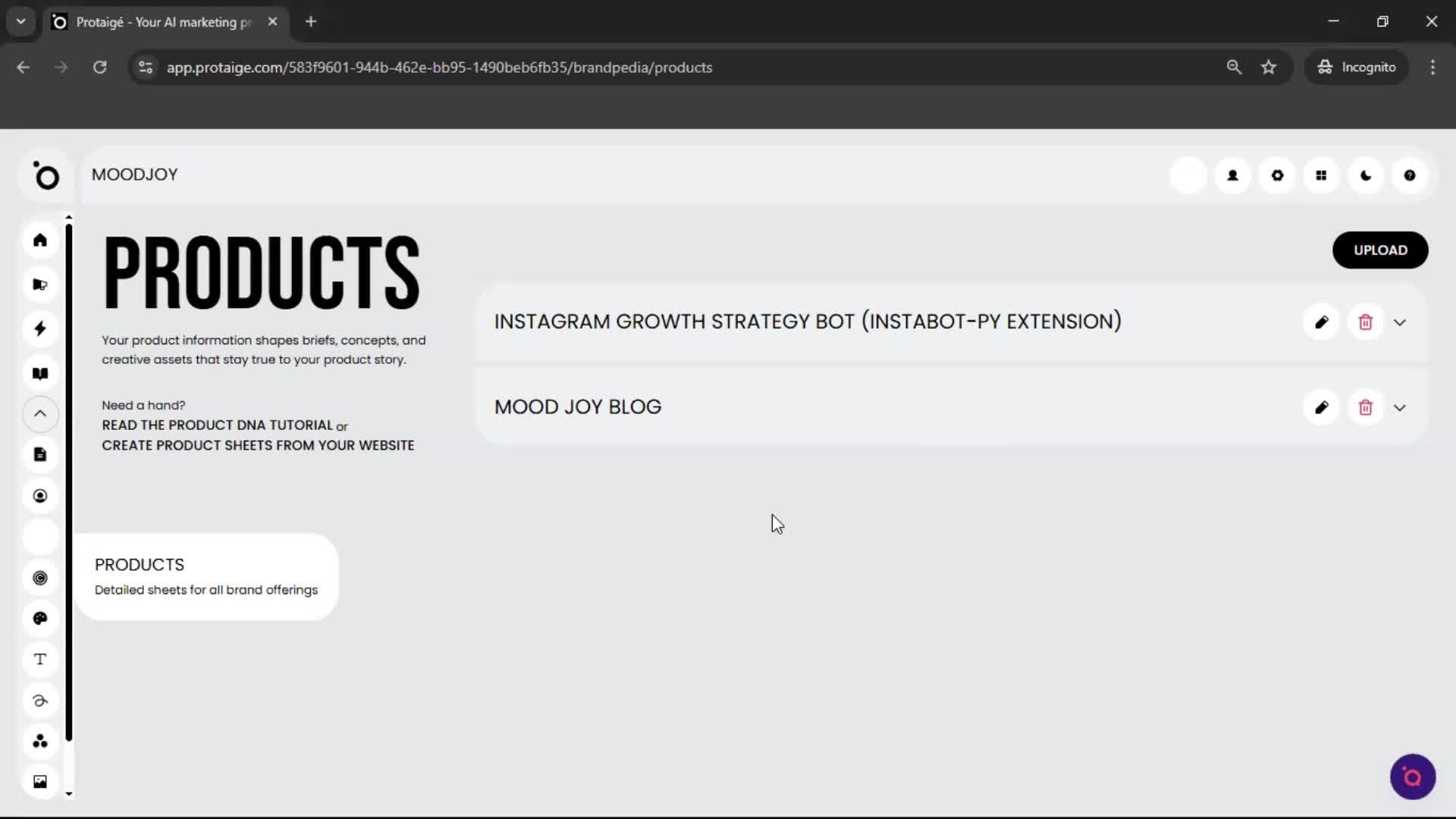
Task: Open the typography T icon in sidebar
Action: pyautogui.click(x=39, y=659)
